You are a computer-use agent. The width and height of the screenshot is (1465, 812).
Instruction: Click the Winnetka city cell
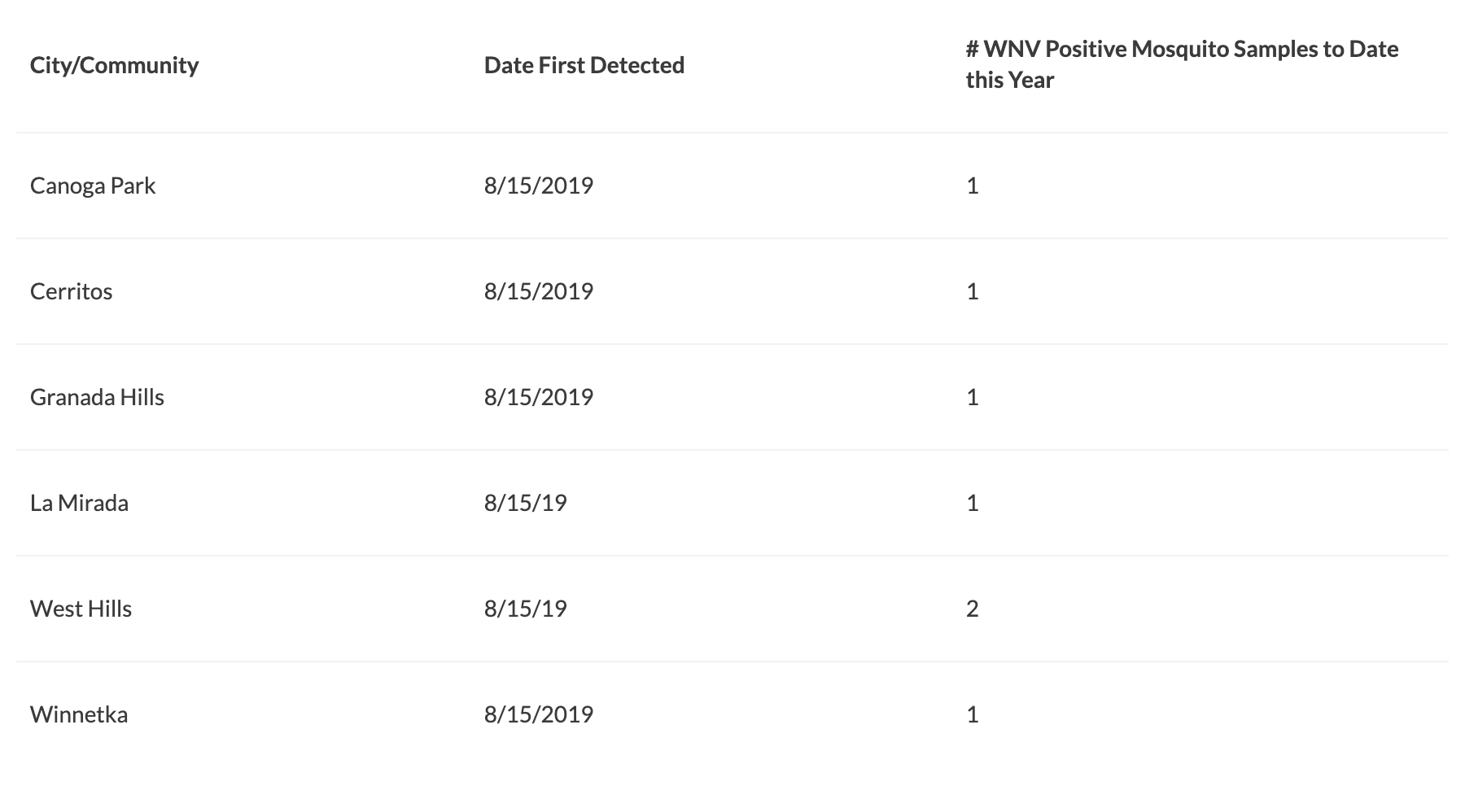point(79,714)
